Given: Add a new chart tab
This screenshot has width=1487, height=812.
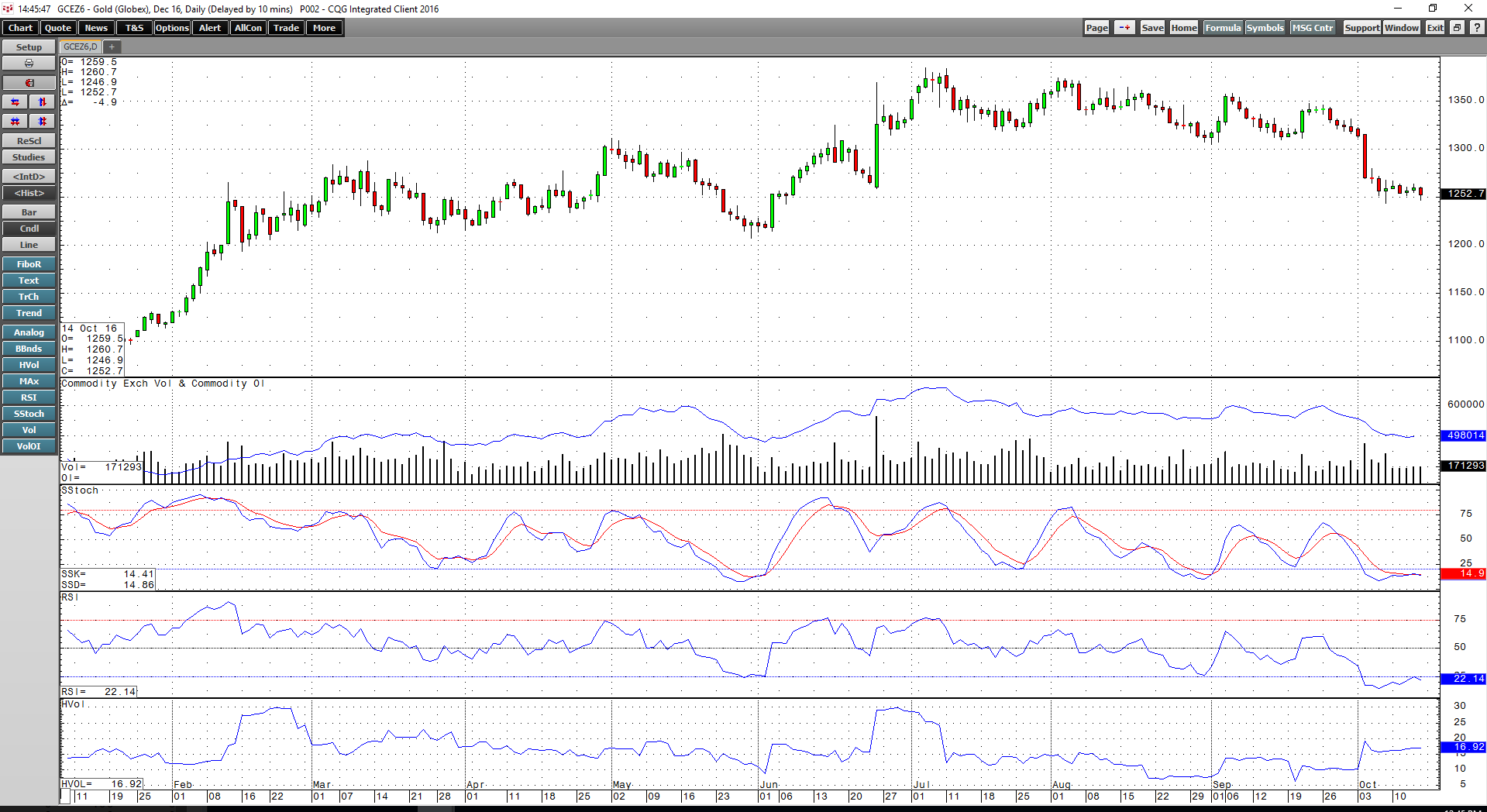Looking at the screenshot, I should 112,47.
